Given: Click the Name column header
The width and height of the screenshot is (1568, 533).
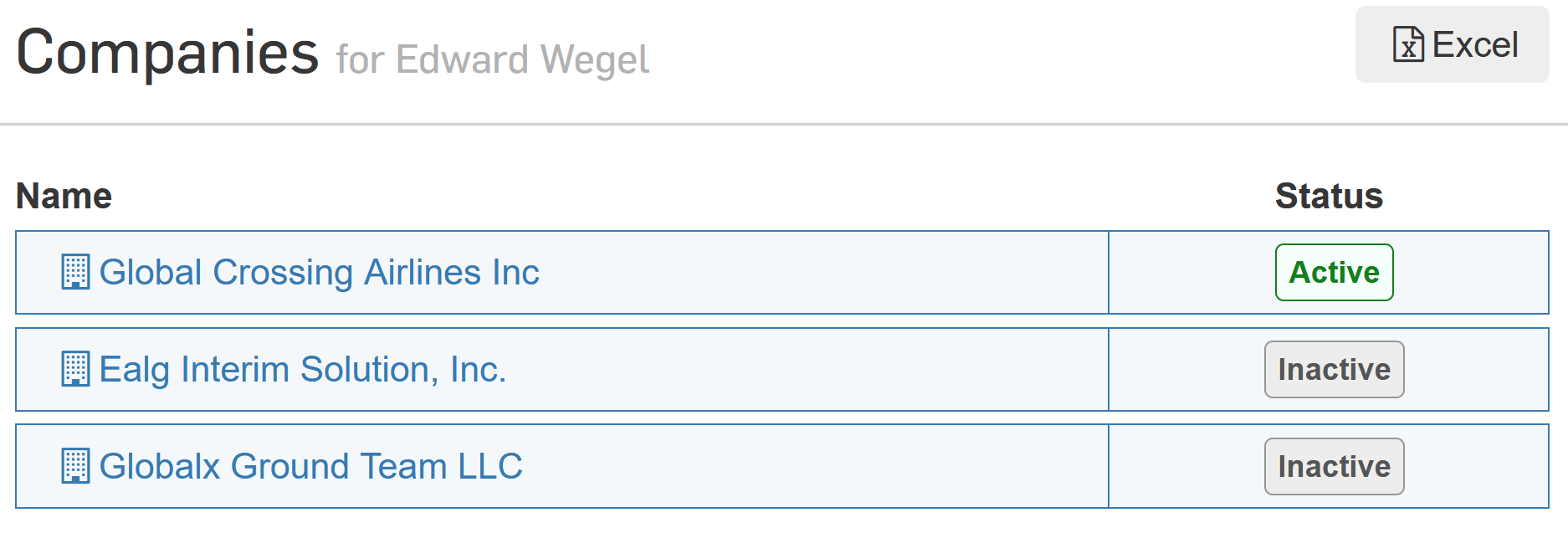Looking at the screenshot, I should pos(64,196).
